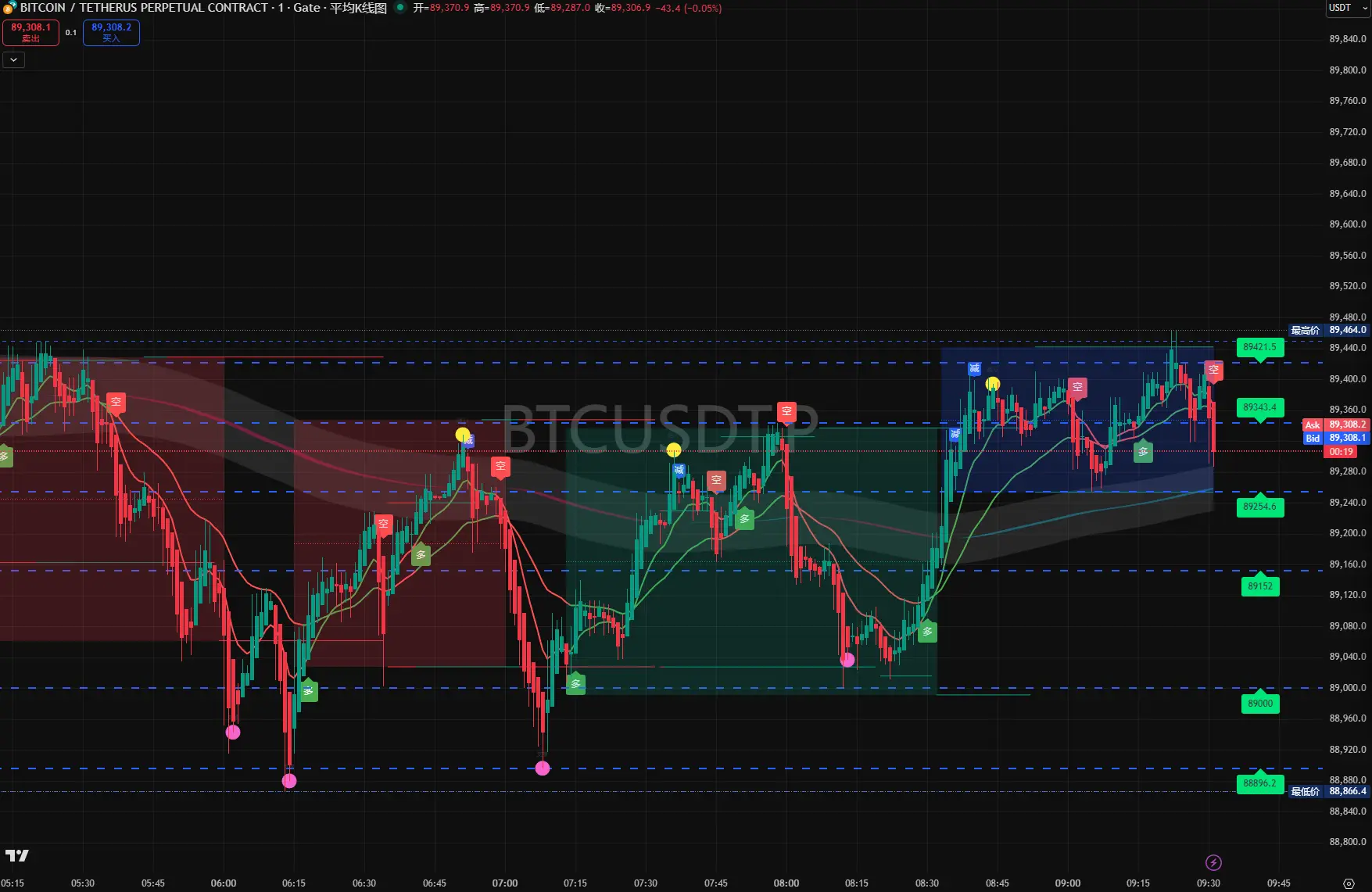Click the red 空 short signal near 06:59
Screen dimensions: 1372x892
(500, 467)
